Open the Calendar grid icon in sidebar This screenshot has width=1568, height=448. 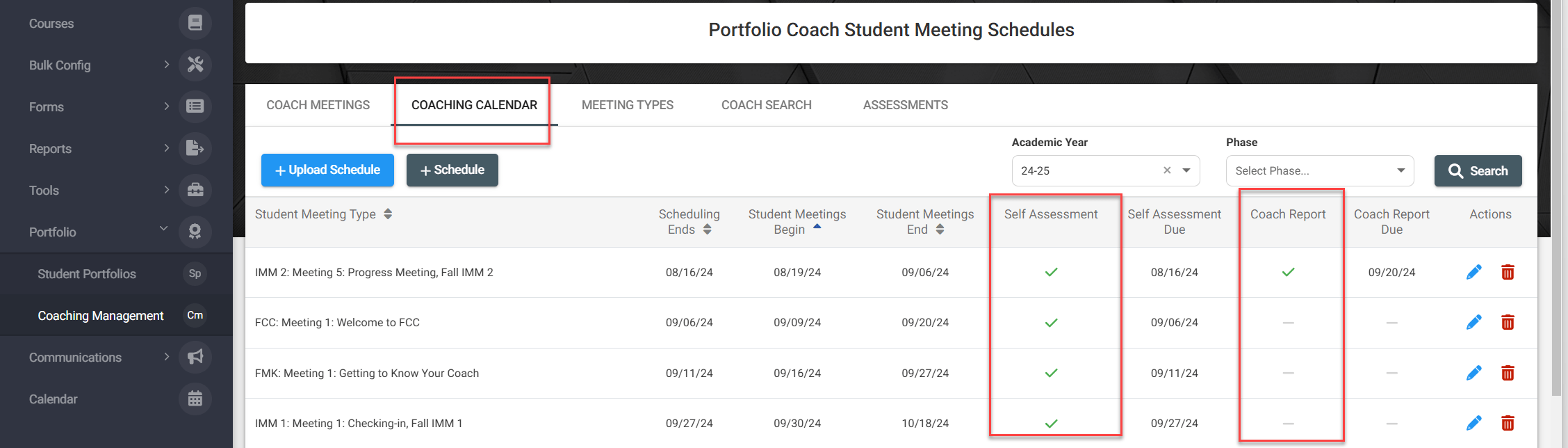click(x=195, y=399)
